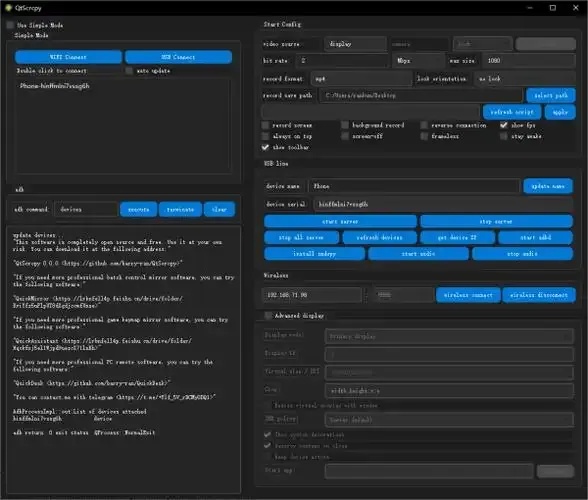The width and height of the screenshot is (588, 500).
Task: Click the wireless port field
Action: pos(403,295)
